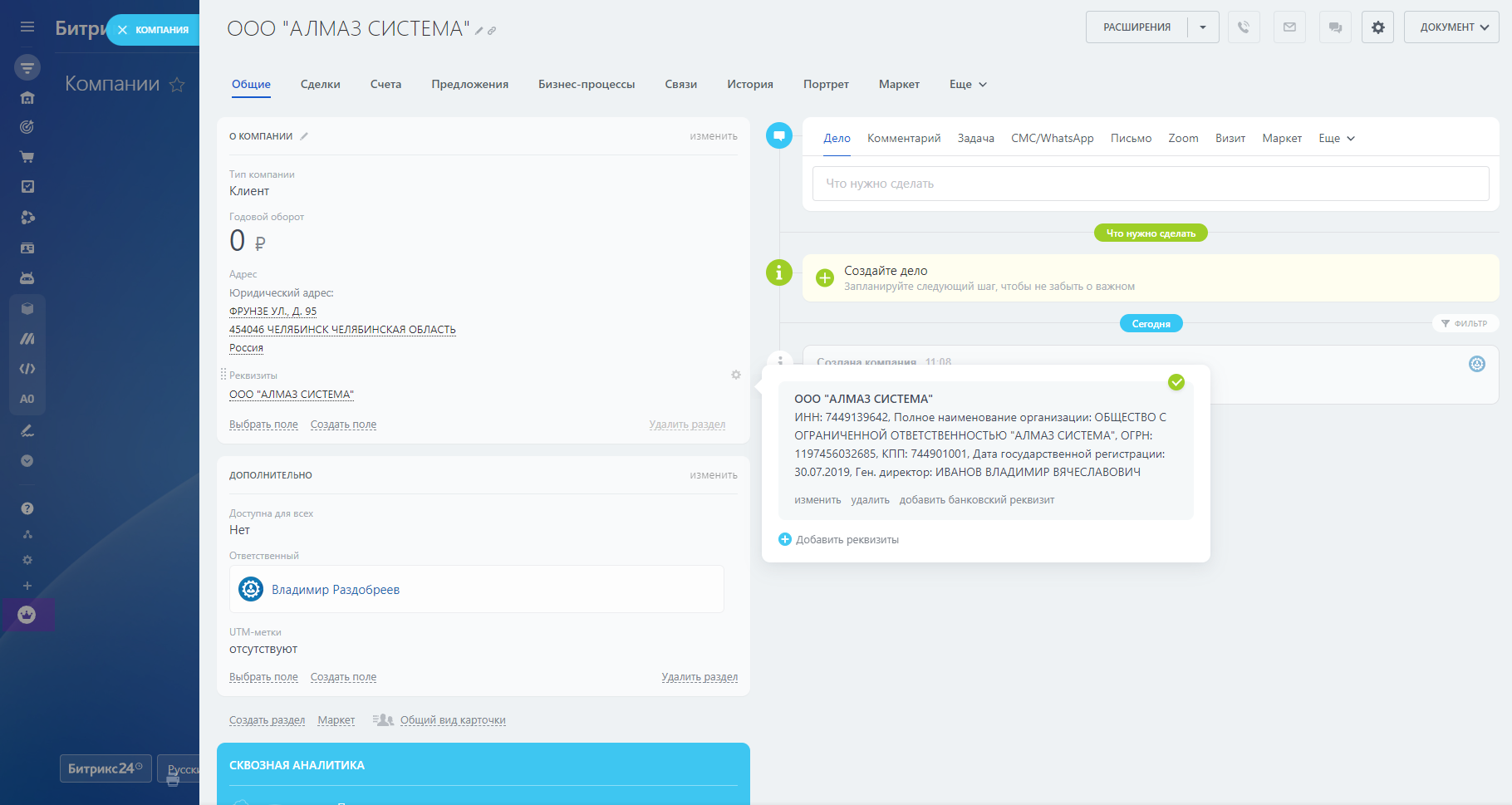
Task: Click удалить in the requisites popup
Action: 871,500
